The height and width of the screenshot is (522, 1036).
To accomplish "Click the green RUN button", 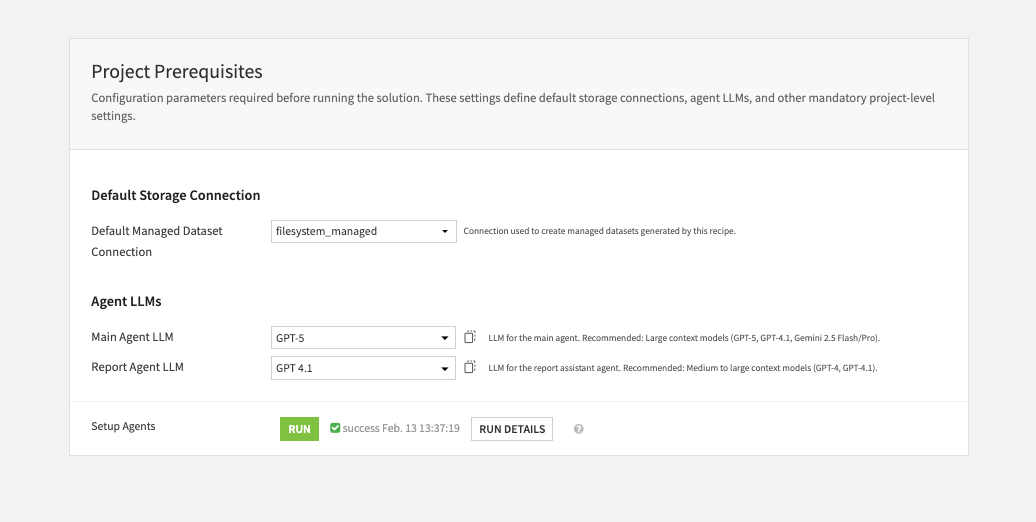I will click(299, 429).
